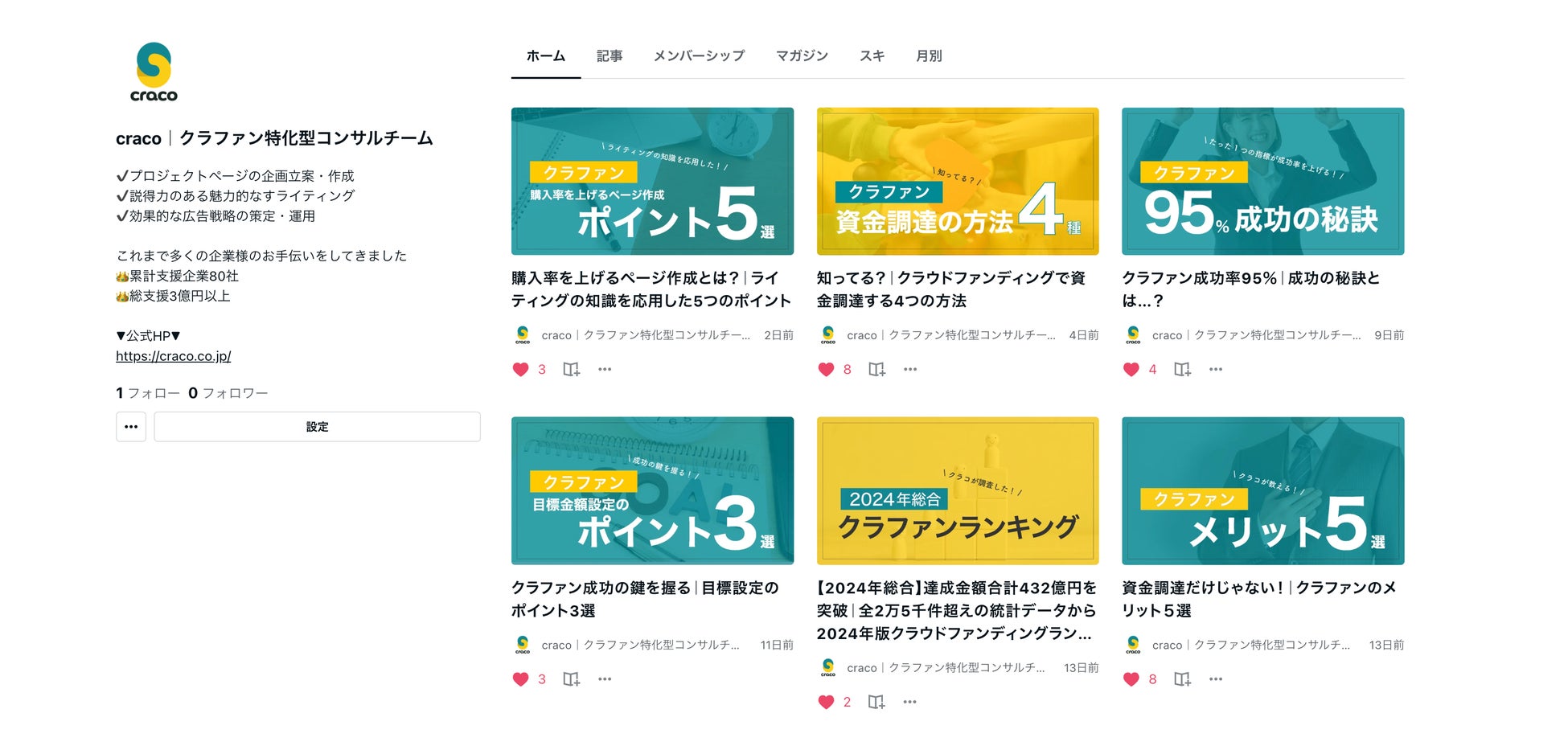This screenshot has width=1568, height=746.
Task: Add クラファン成功率95% article to magazine
Action: pyautogui.click(x=1182, y=370)
